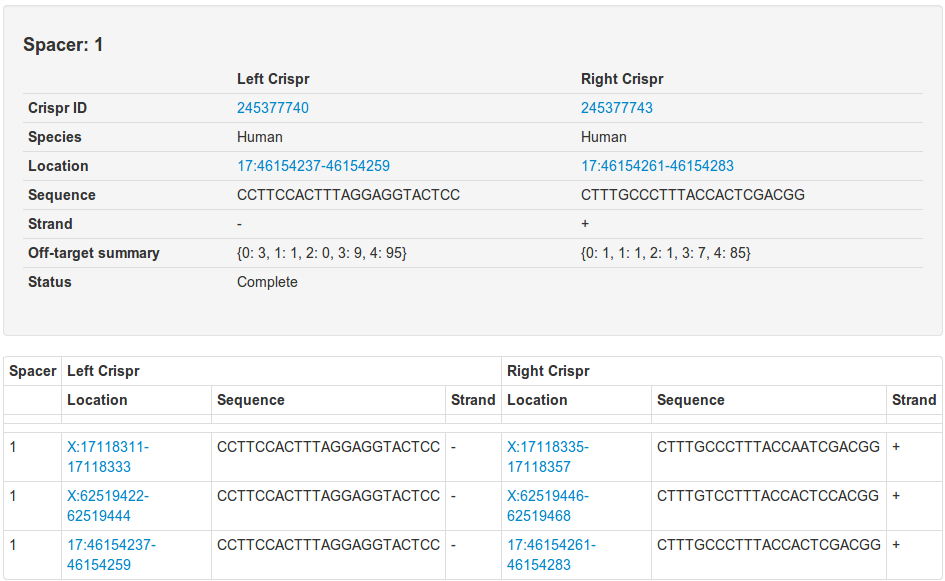
Task: Click the sequence CTTTGCCCTTTACCAATCGACGG in the table
Action: (x=768, y=447)
